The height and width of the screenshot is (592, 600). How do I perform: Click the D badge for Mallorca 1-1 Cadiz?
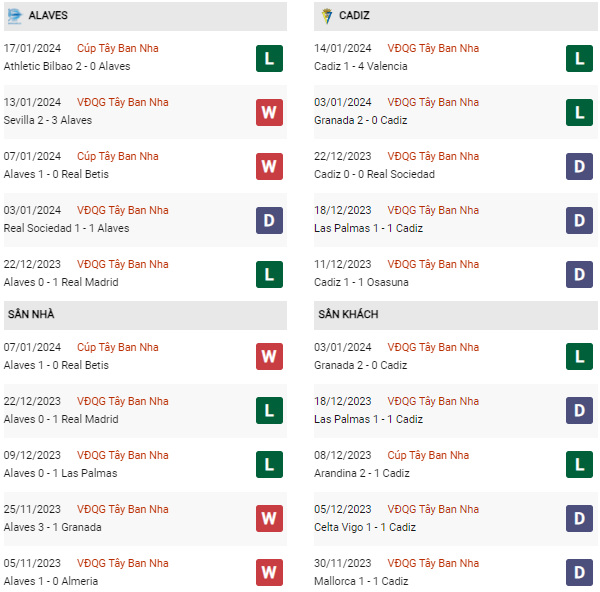point(578,573)
